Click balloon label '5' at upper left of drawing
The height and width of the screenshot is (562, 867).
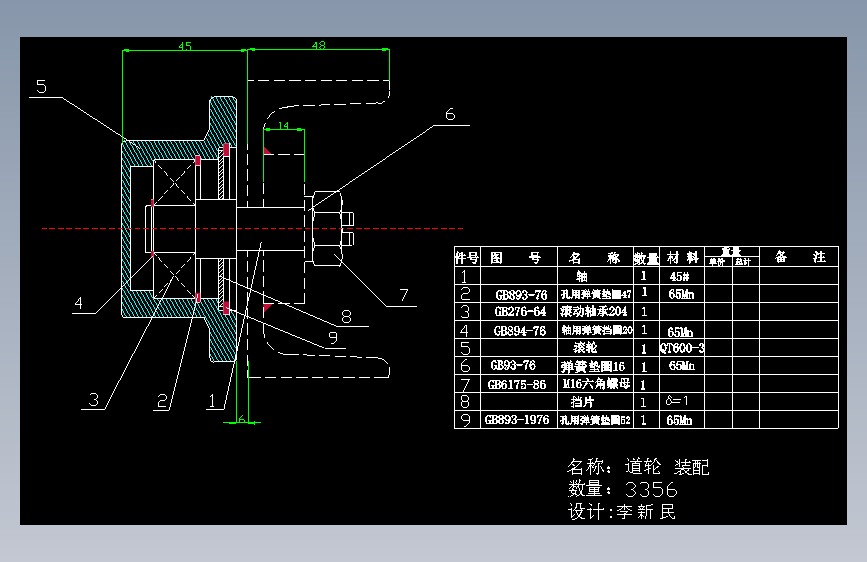[x=41, y=86]
